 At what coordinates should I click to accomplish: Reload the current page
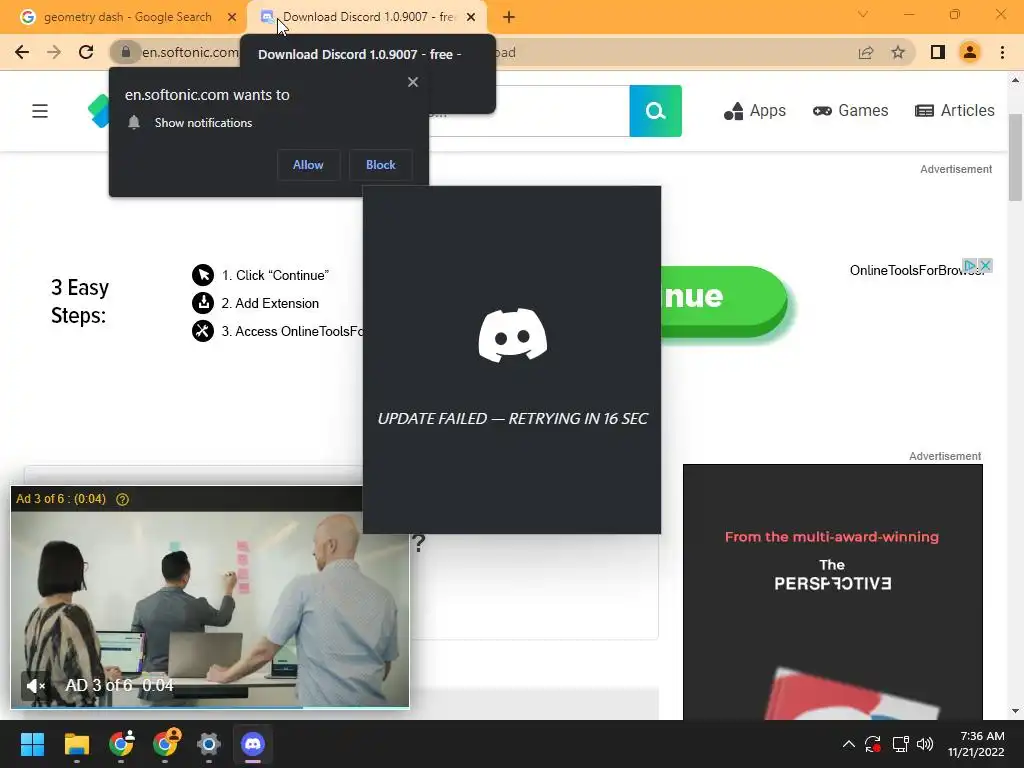(x=86, y=52)
